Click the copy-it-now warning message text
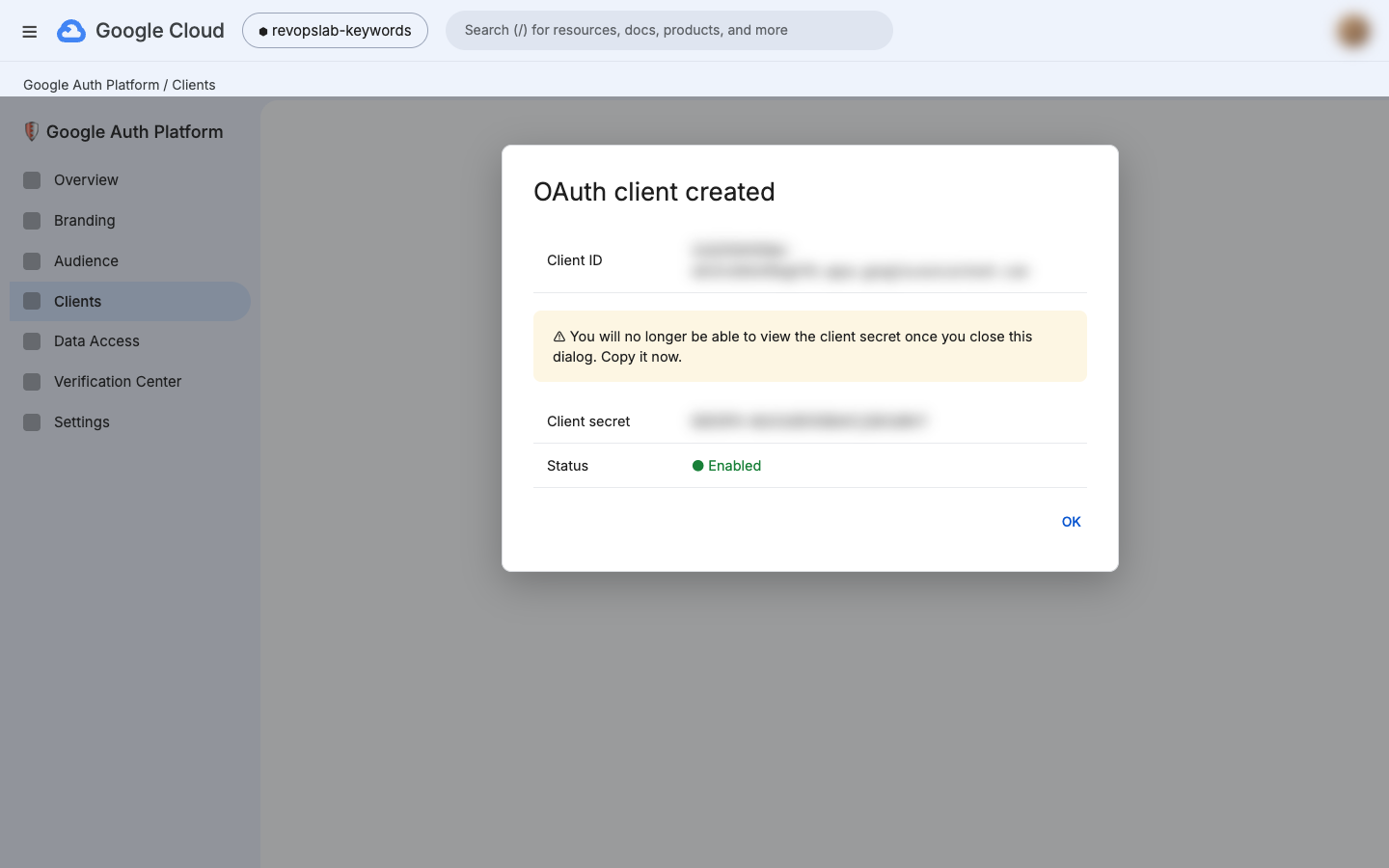The image size is (1389, 868). pos(793,346)
